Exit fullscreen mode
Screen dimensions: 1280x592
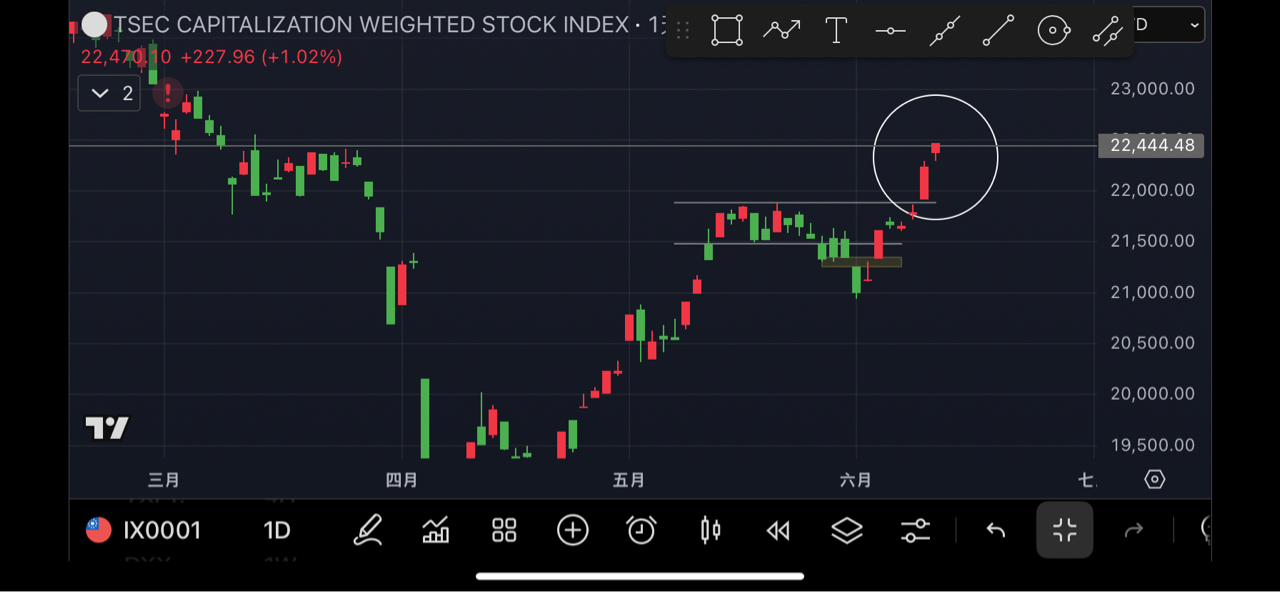tap(1065, 530)
